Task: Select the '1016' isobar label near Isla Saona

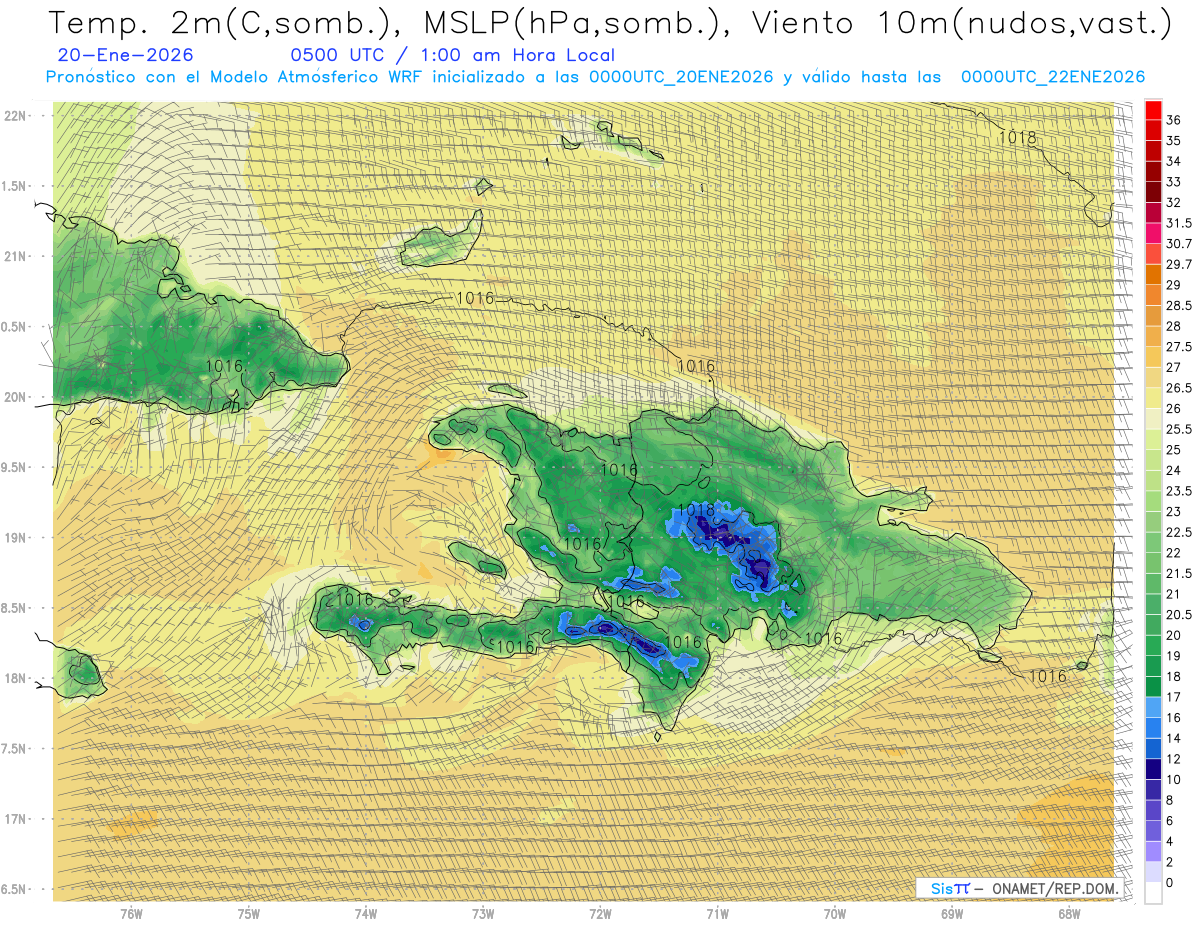Action: click(1047, 676)
